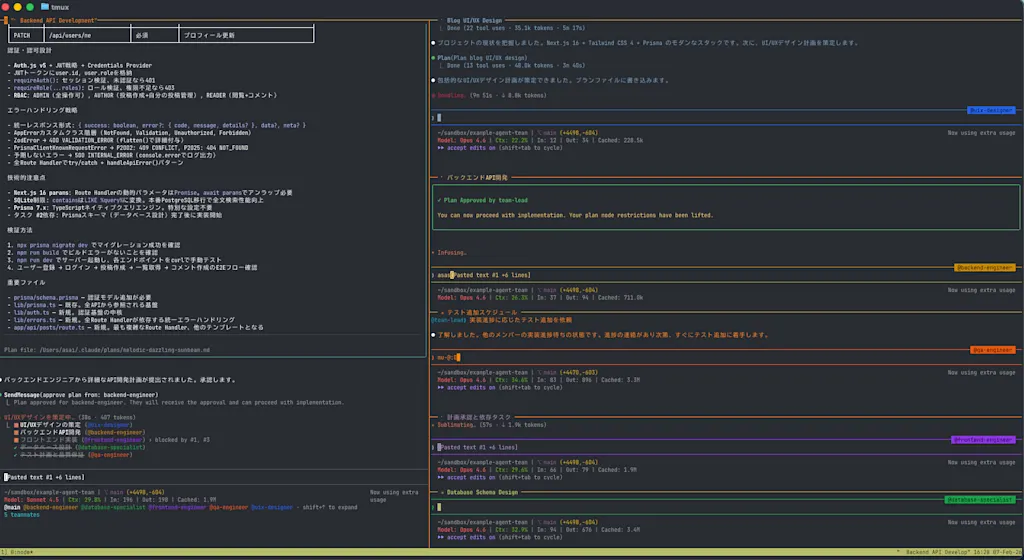Click the バックエンドAPI開発 pane title on right
The width and height of the screenshot is (1024, 560).
click(477, 178)
